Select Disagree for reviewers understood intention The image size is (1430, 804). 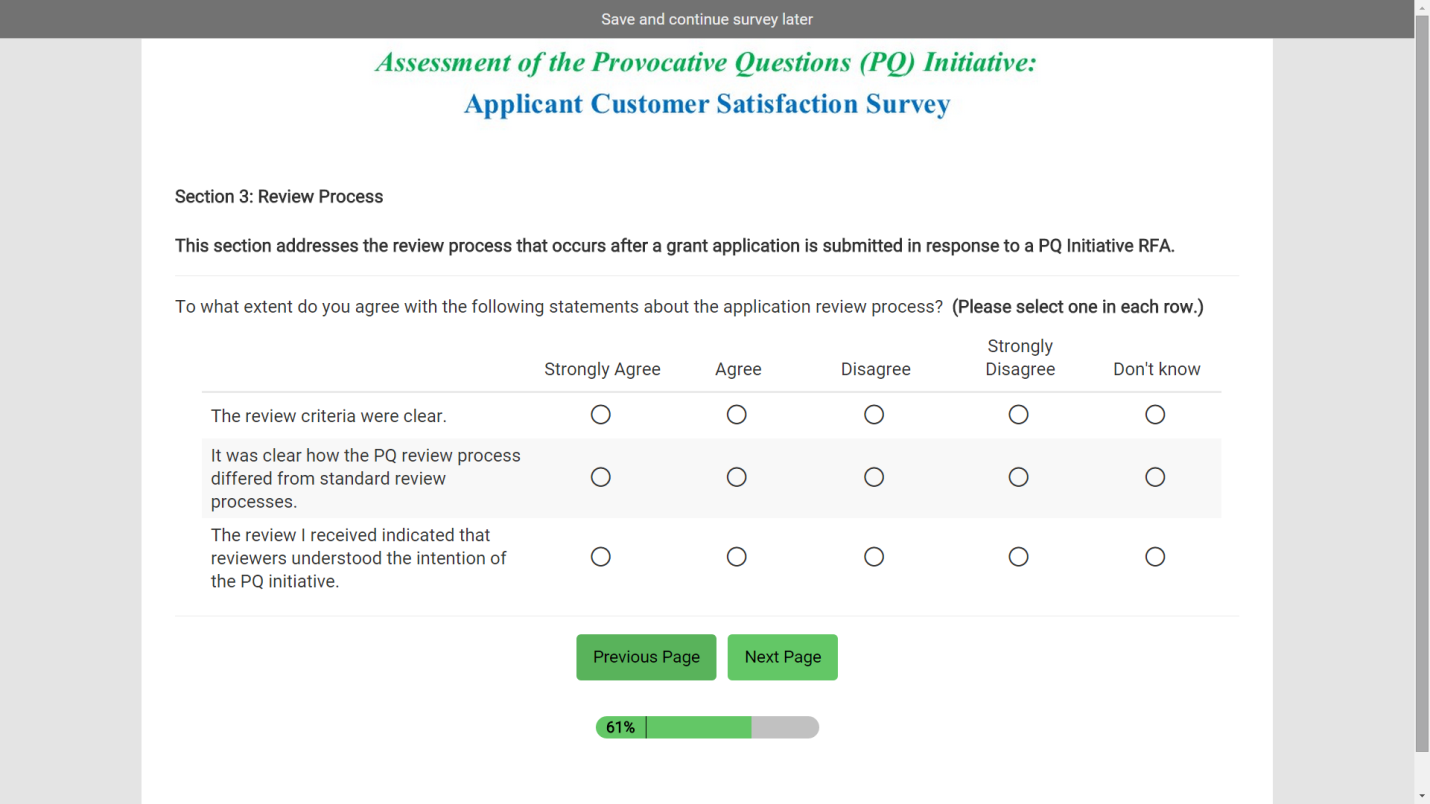[874, 557]
